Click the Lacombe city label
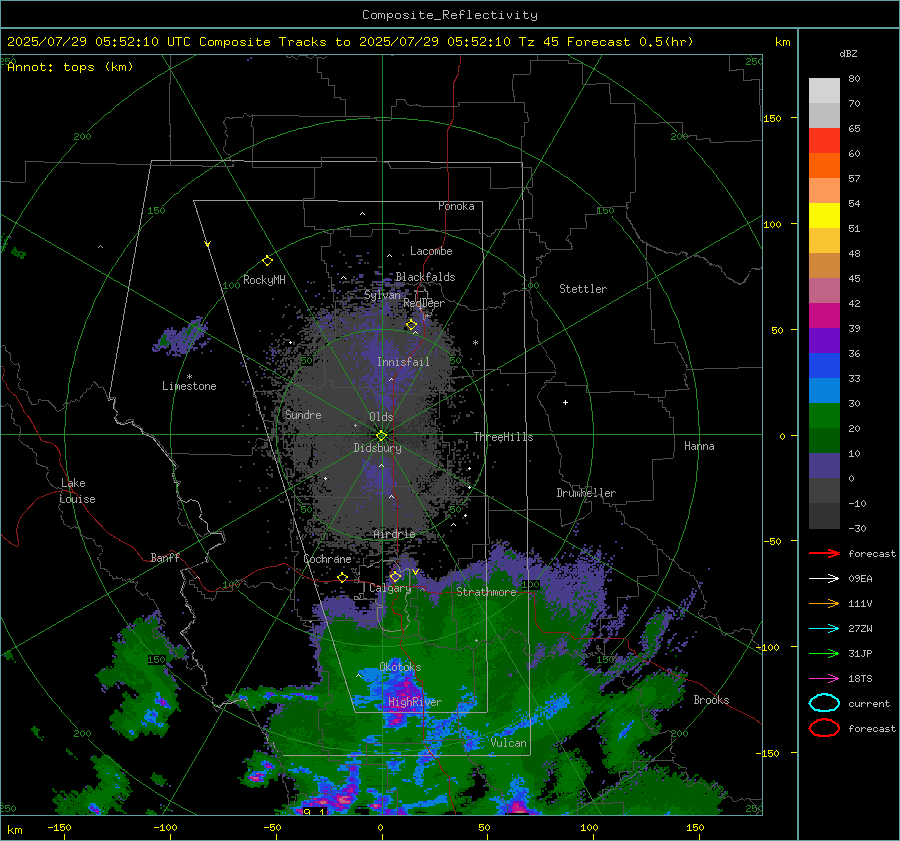The image size is (900, 841). click(431, 251)
